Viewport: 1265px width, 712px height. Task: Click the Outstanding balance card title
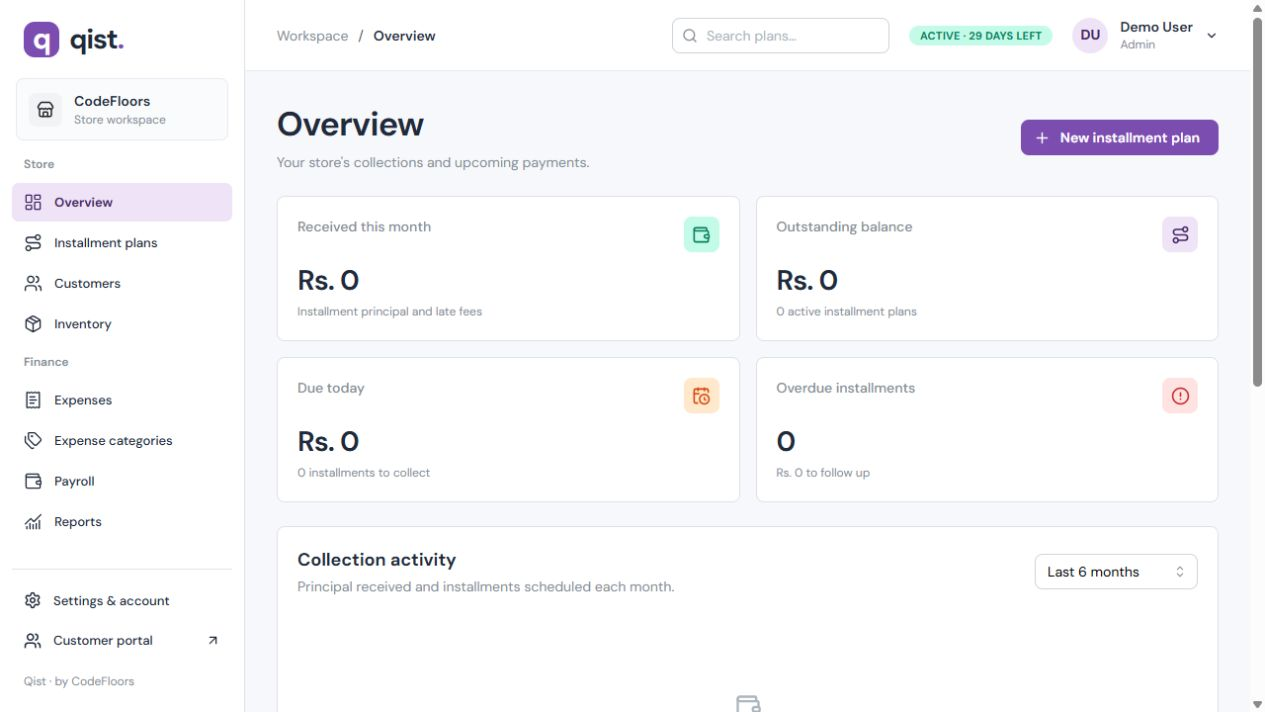(x=844, y=227)
